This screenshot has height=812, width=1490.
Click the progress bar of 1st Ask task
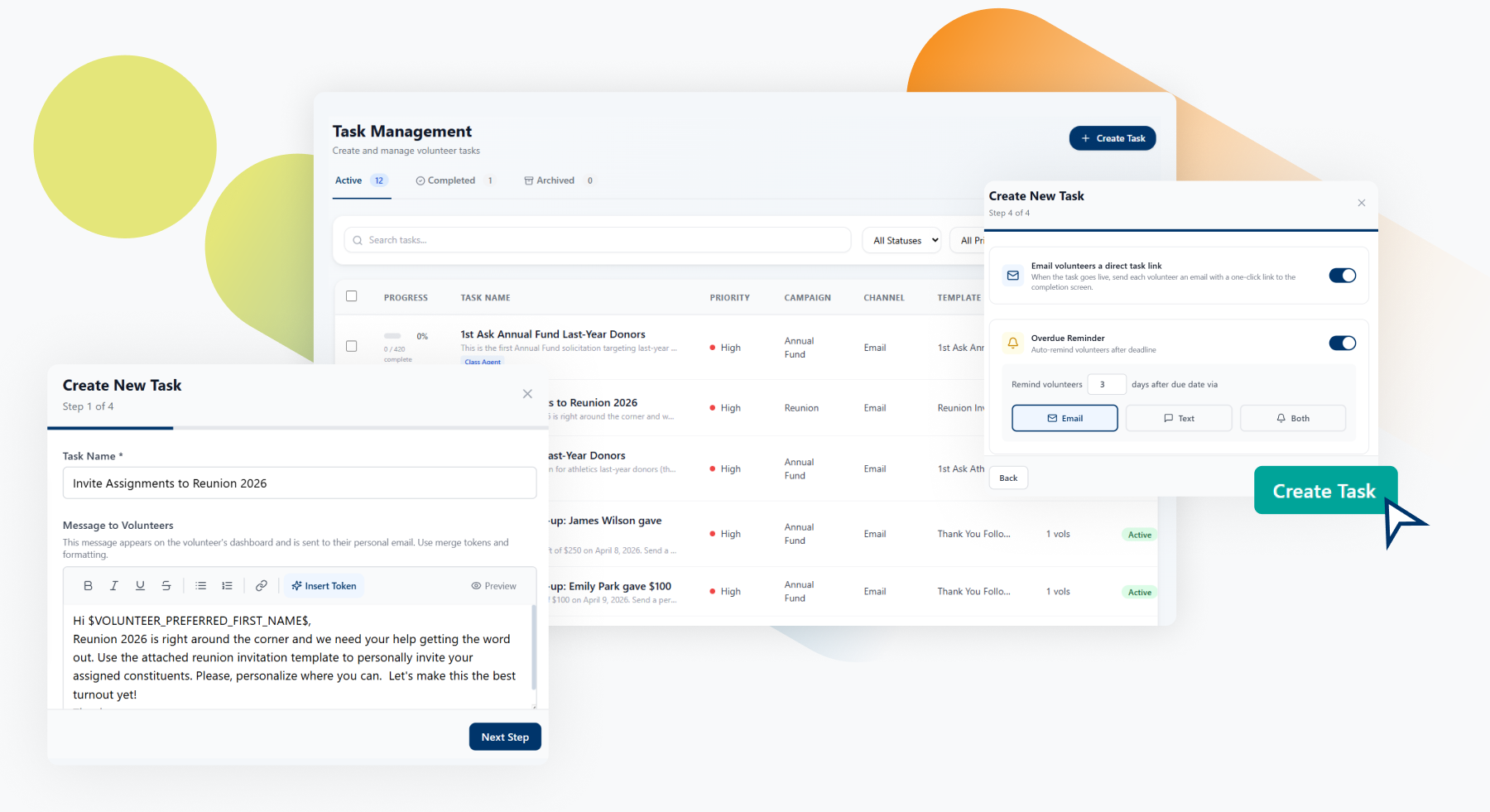point(392,336)
